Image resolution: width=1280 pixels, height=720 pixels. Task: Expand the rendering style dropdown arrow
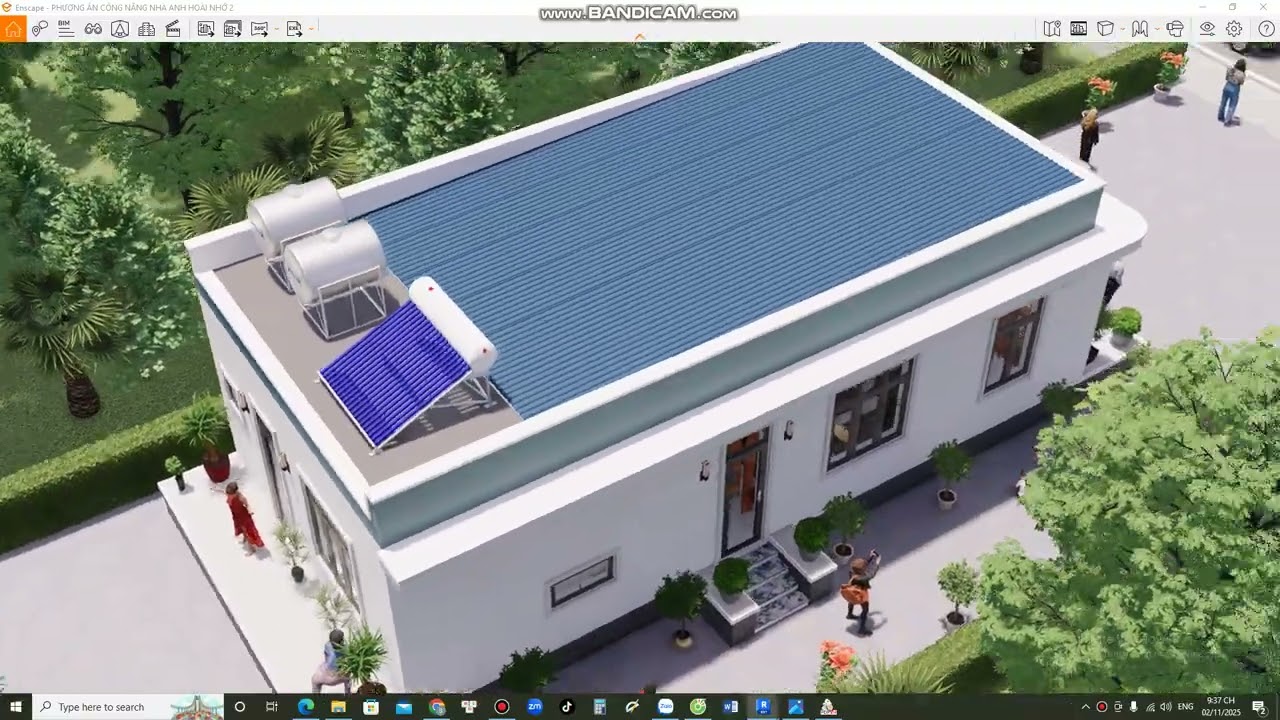click(1122, 29)
